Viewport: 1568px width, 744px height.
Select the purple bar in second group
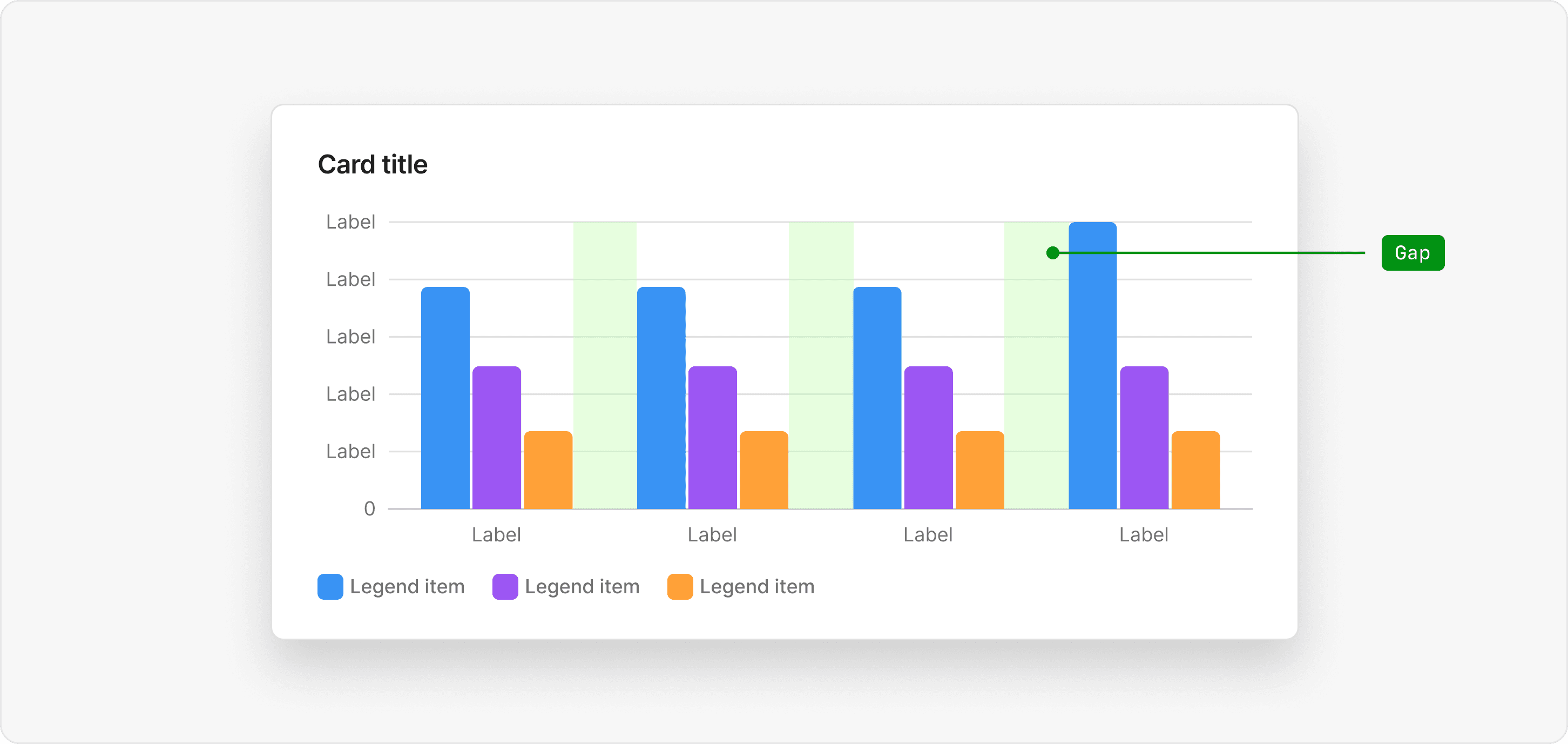tap(712, 437)
